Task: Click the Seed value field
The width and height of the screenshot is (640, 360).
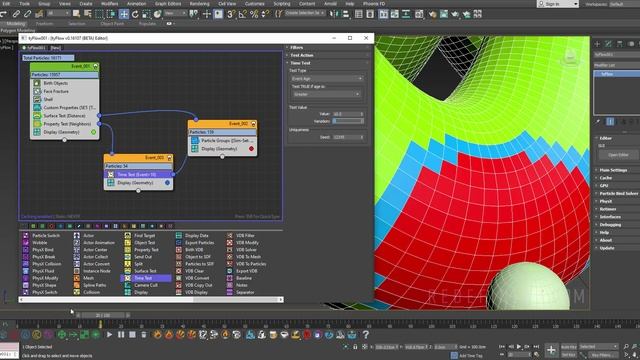Action: pyautogui.click(x=348, y=138)
